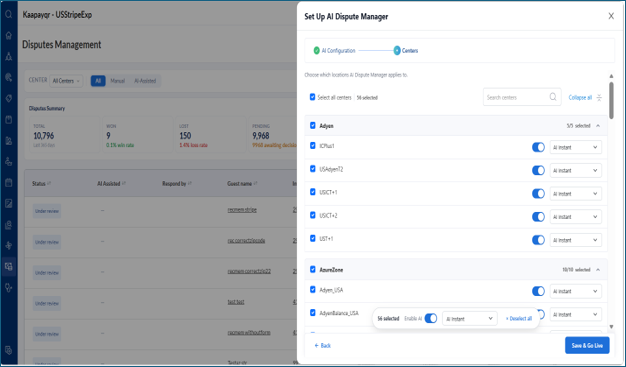Open AI Instant dropdown for USICT+1

575,194
